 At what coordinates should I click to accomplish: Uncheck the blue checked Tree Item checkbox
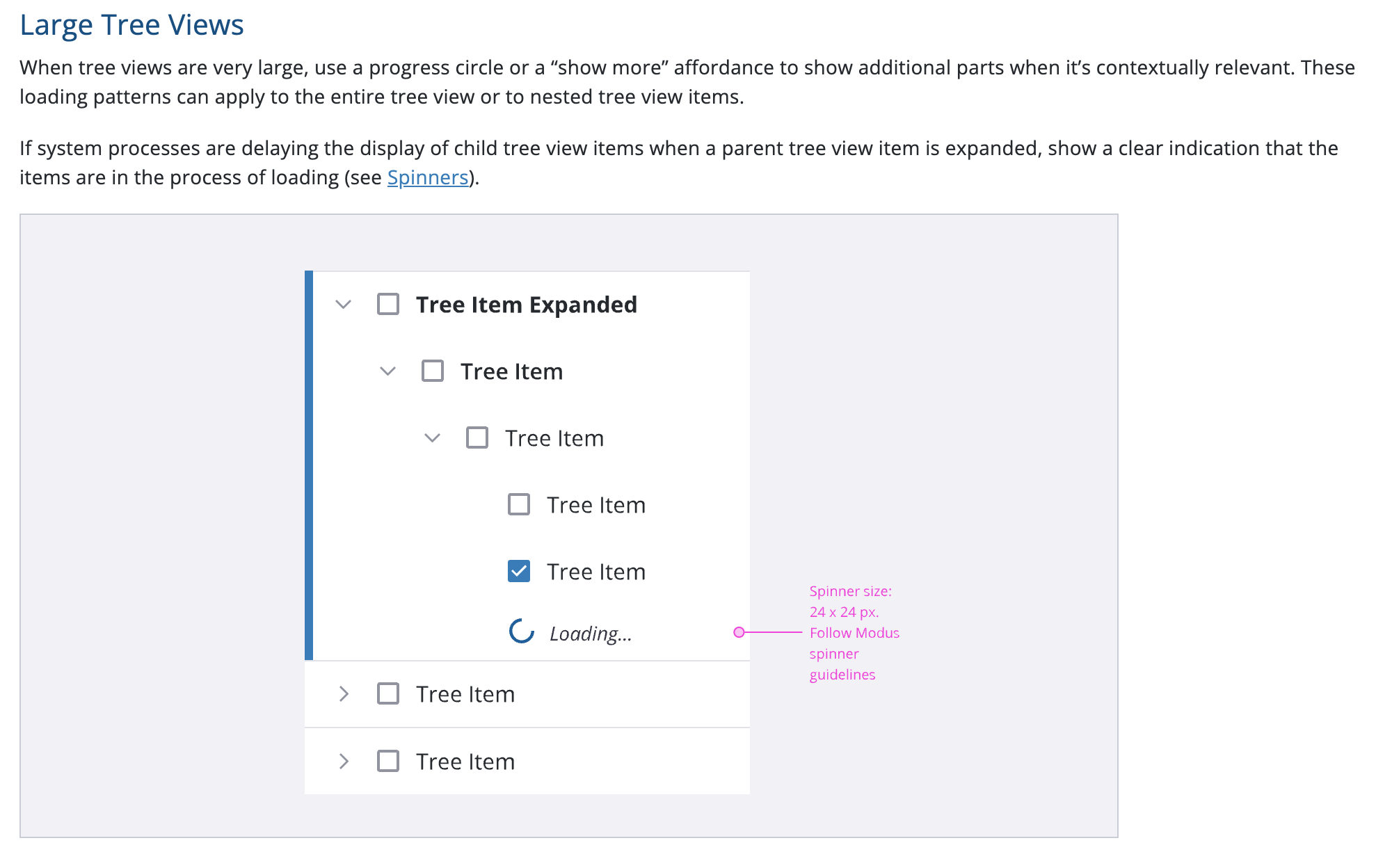point(519,572)
